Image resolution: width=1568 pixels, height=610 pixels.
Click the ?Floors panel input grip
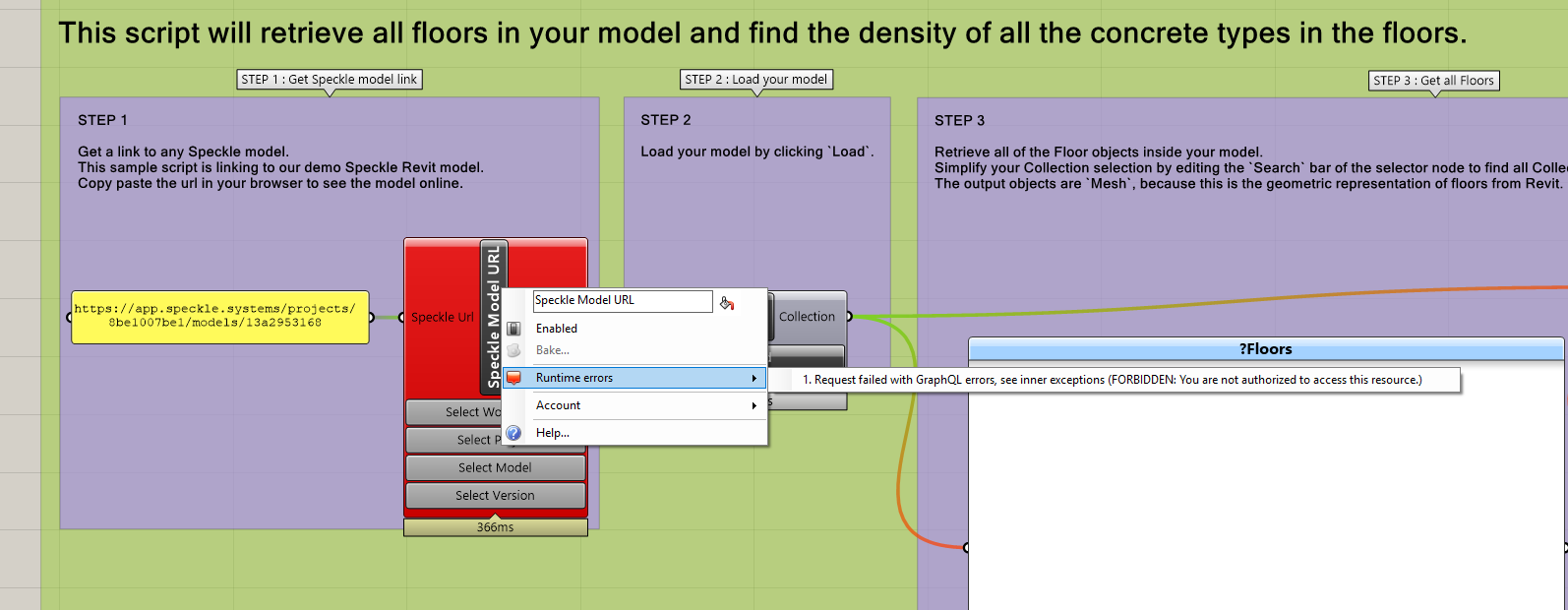point(966,547)
